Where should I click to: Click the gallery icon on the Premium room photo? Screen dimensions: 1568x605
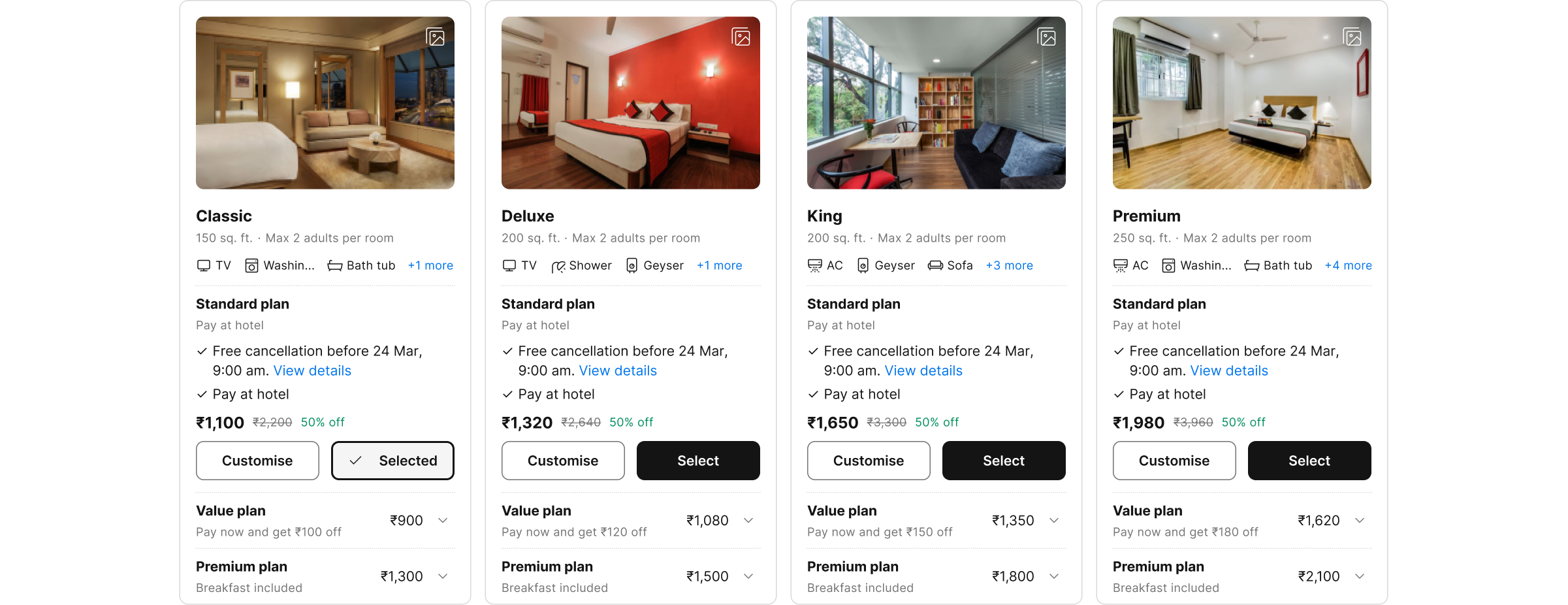(1352, 37)
